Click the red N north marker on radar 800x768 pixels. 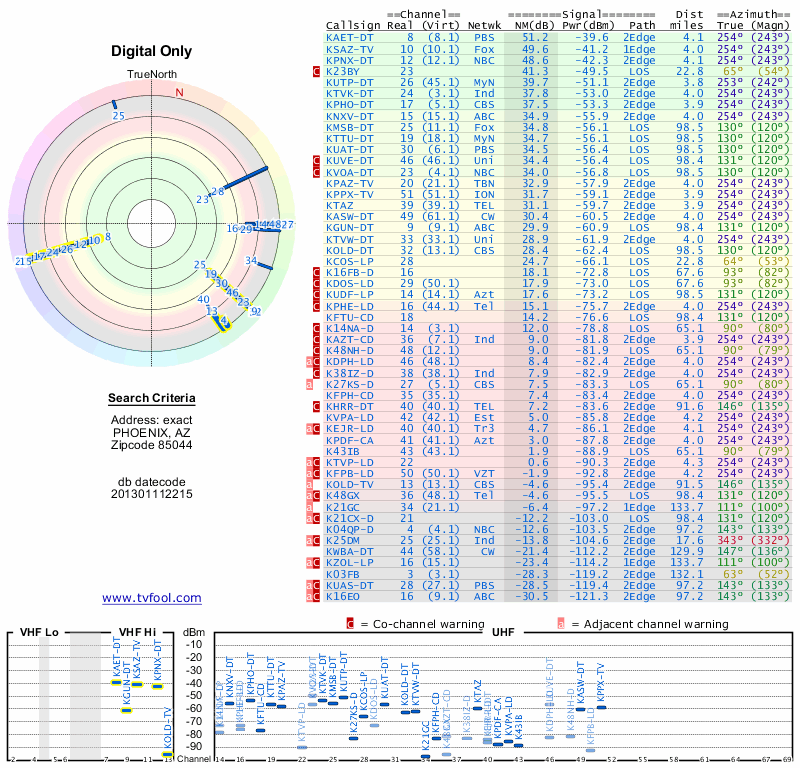(x=180, y=93)
